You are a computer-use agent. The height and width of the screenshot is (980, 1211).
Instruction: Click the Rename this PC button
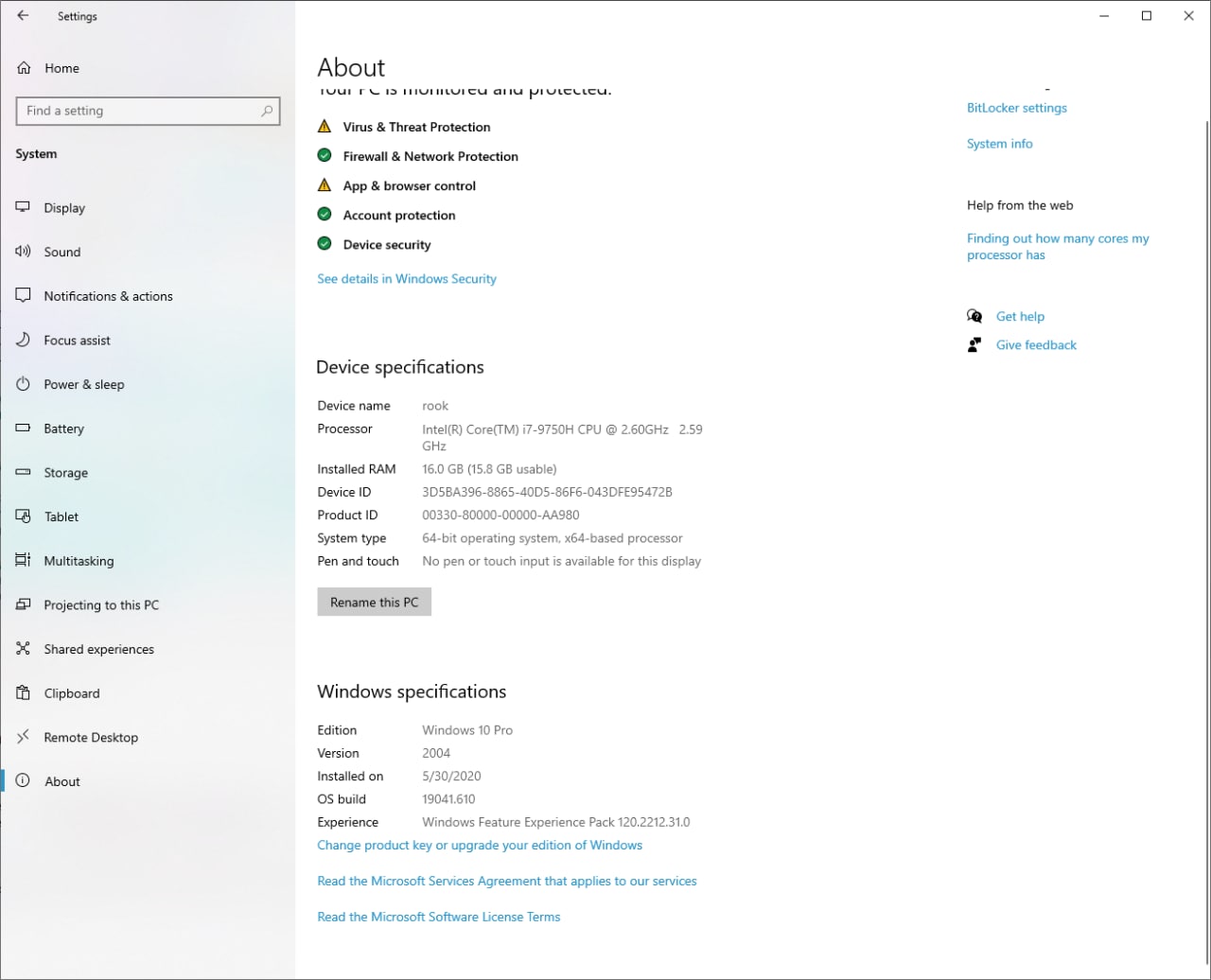(375, 602)
